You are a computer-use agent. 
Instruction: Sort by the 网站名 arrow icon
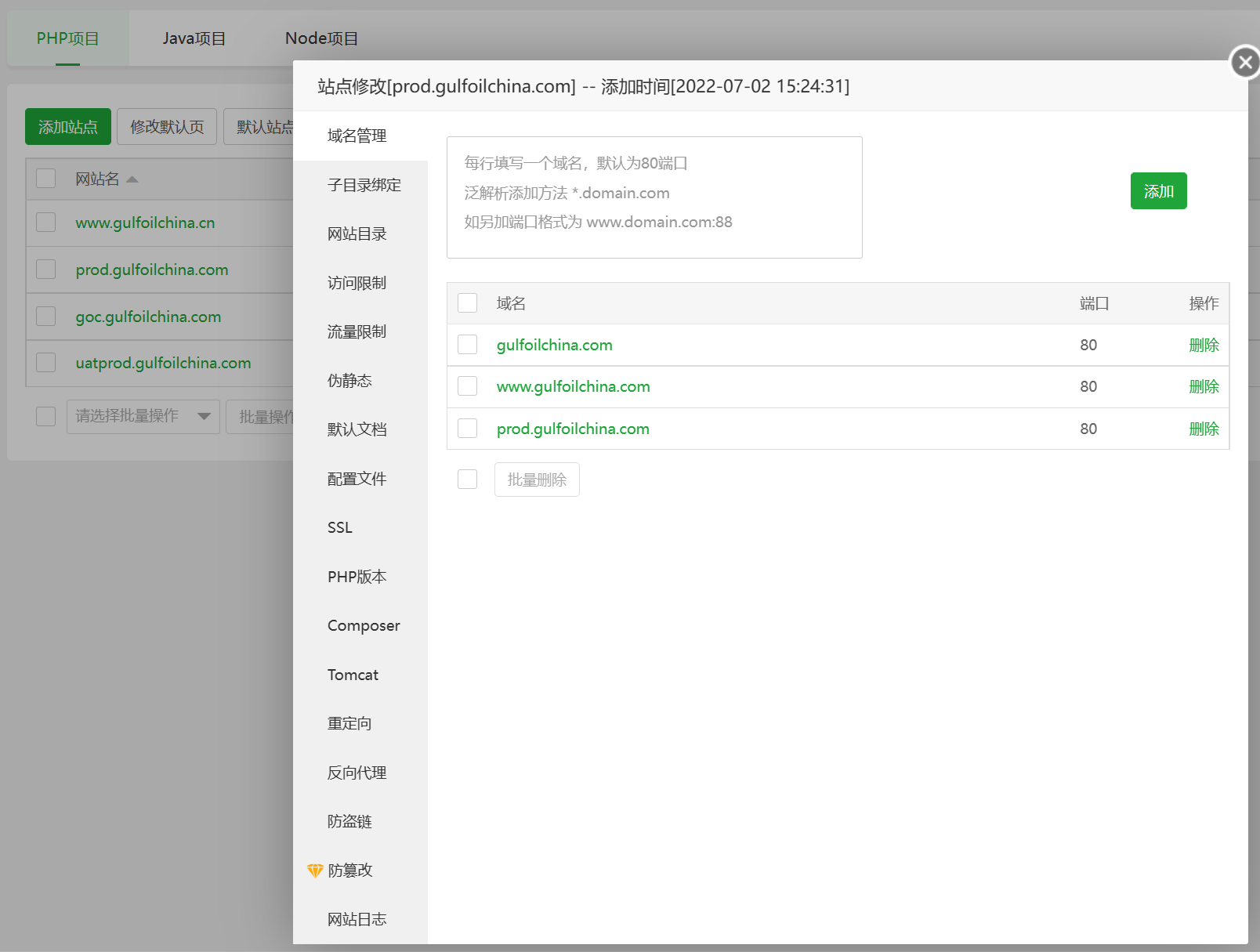tap(132, 179)
